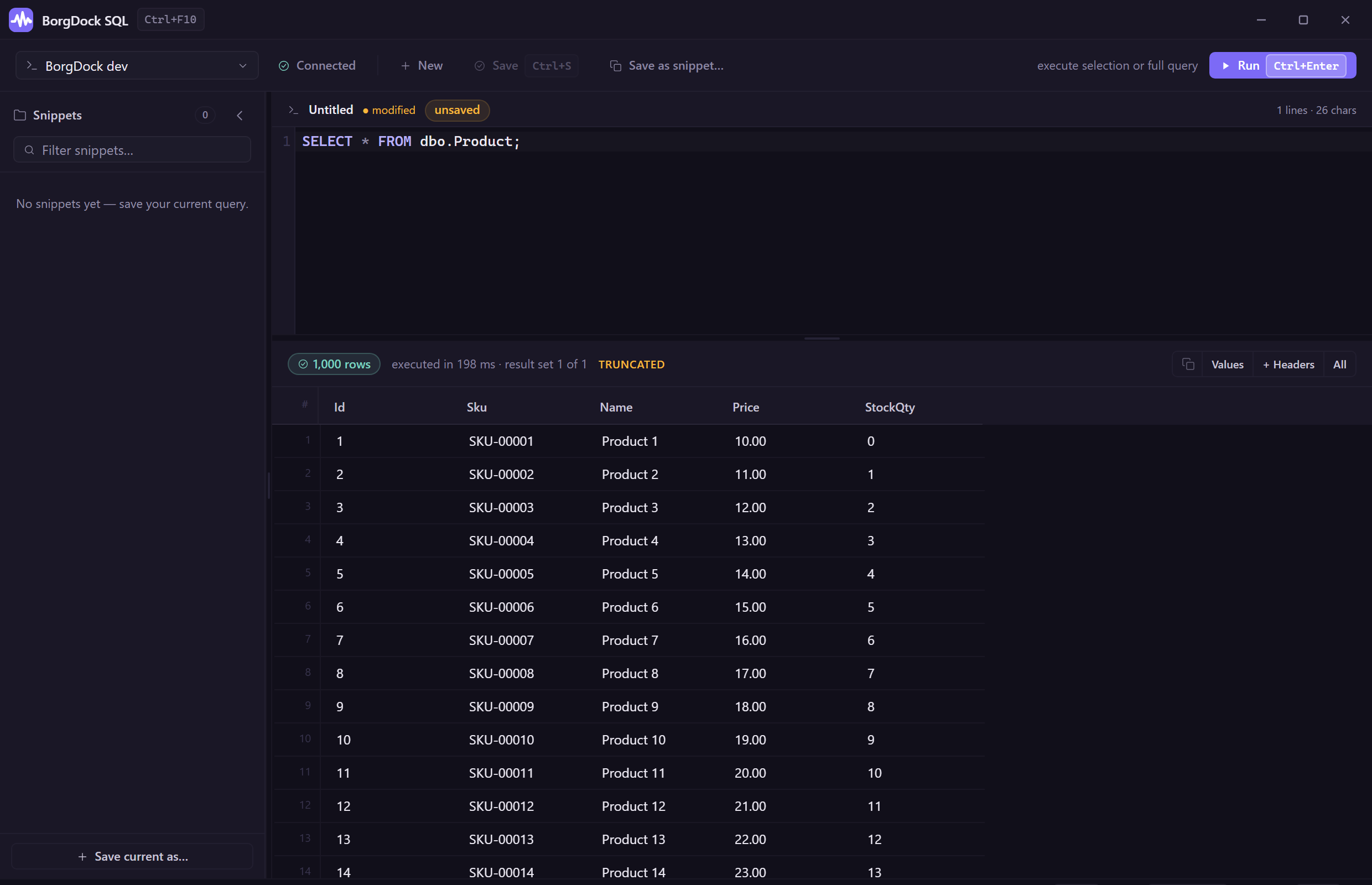Click the TRUNCATED label
This screenshot has height=885, width=1372.
coord(631,365)
